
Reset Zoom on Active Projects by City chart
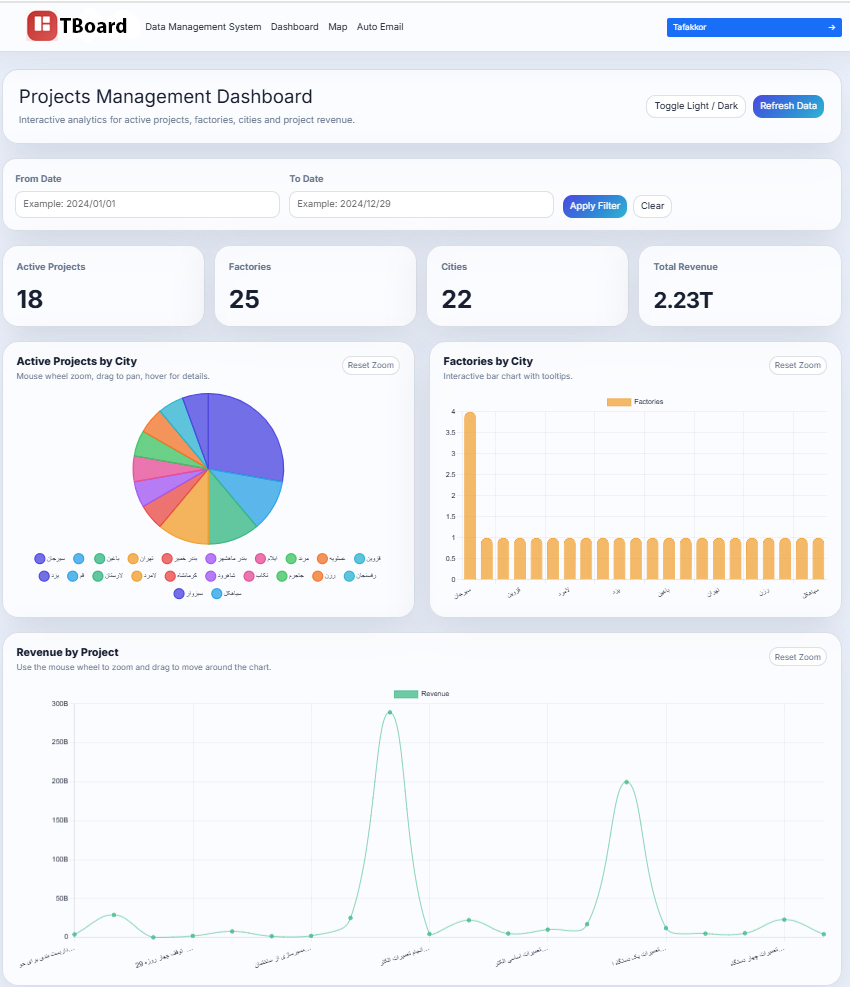(x=371, y=365)
